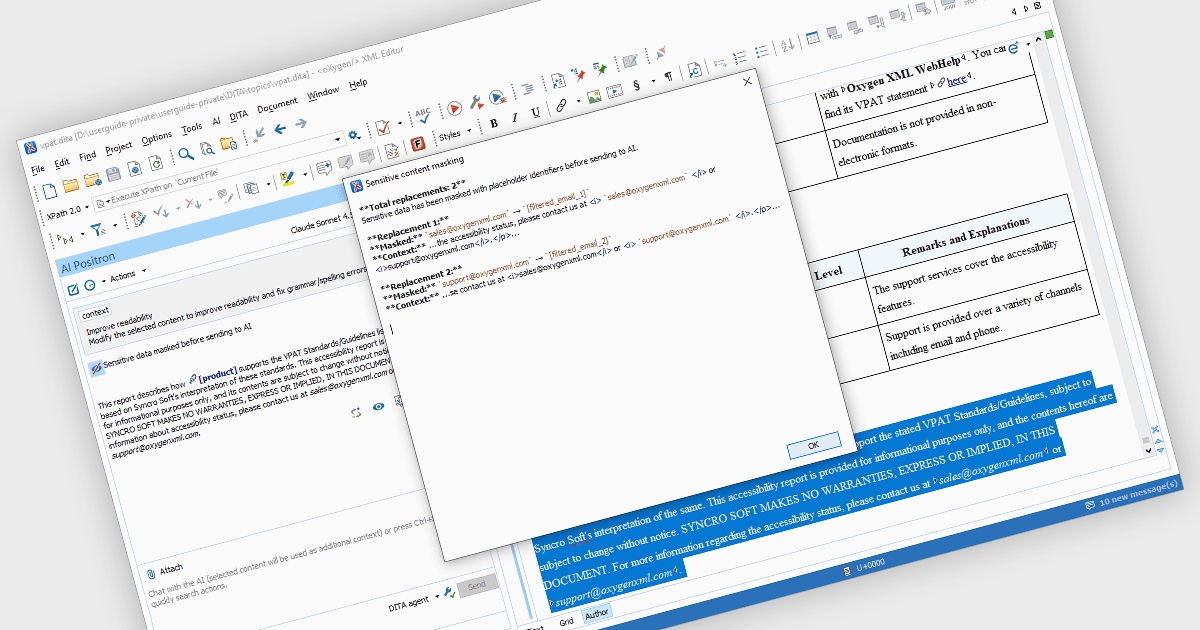The height and width of the screenshot is (630, 1200).
Task: Click the Attach paperclip icon
Action: [150, 574]
